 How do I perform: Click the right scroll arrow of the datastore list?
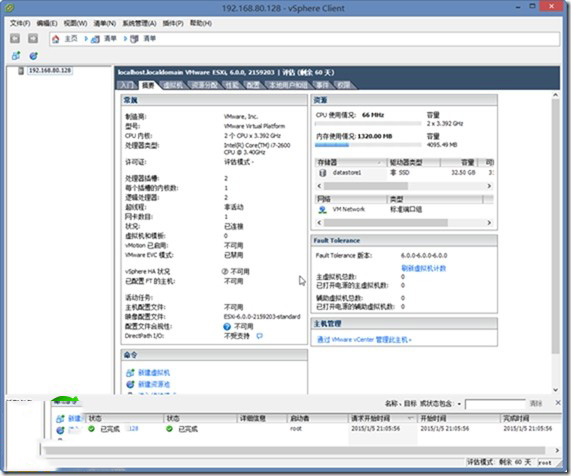[x=489, y=186]
